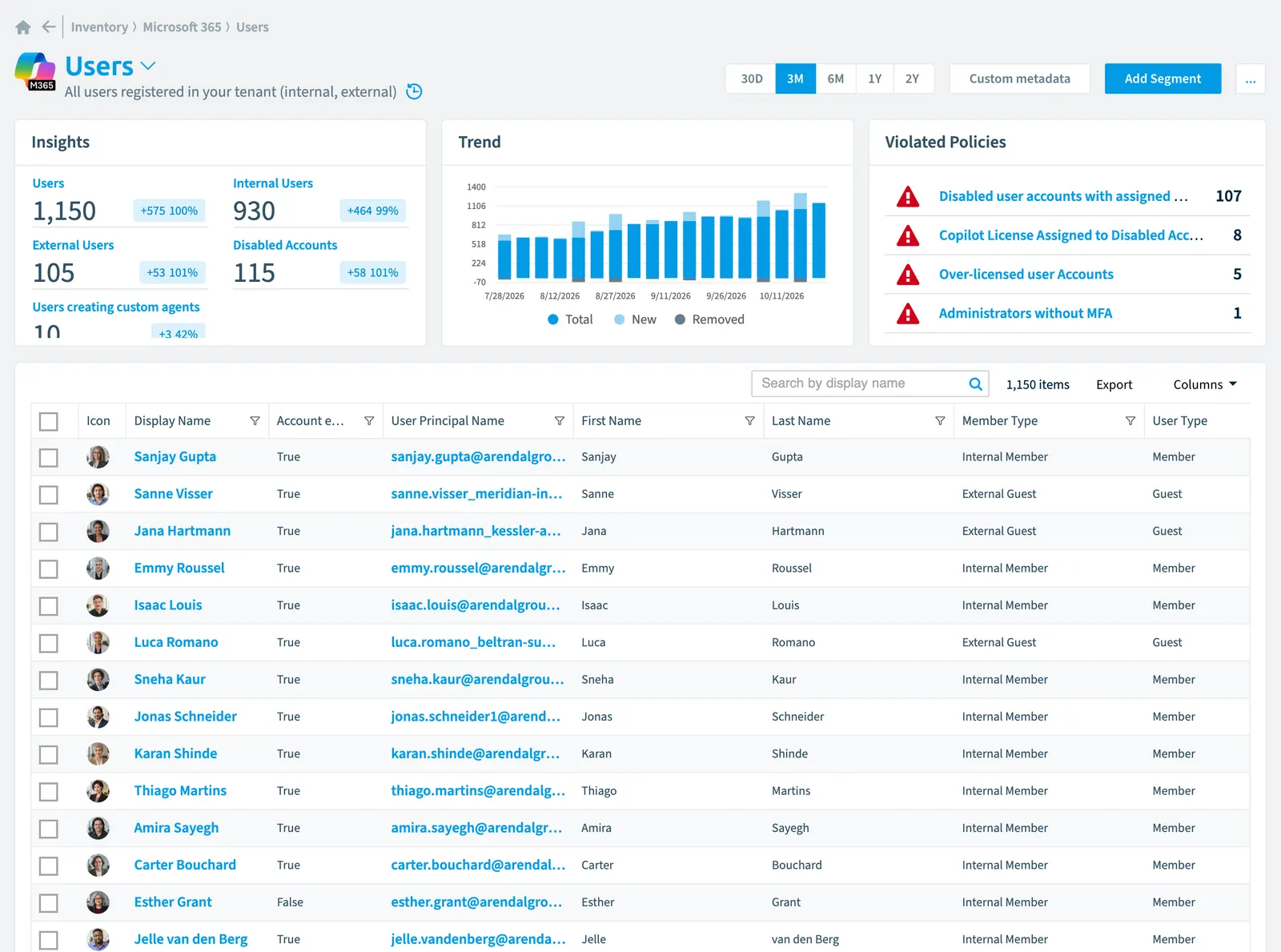Choose the 6M time range
This screenshot has height=952, width=1281.
(x=836, y=78)
